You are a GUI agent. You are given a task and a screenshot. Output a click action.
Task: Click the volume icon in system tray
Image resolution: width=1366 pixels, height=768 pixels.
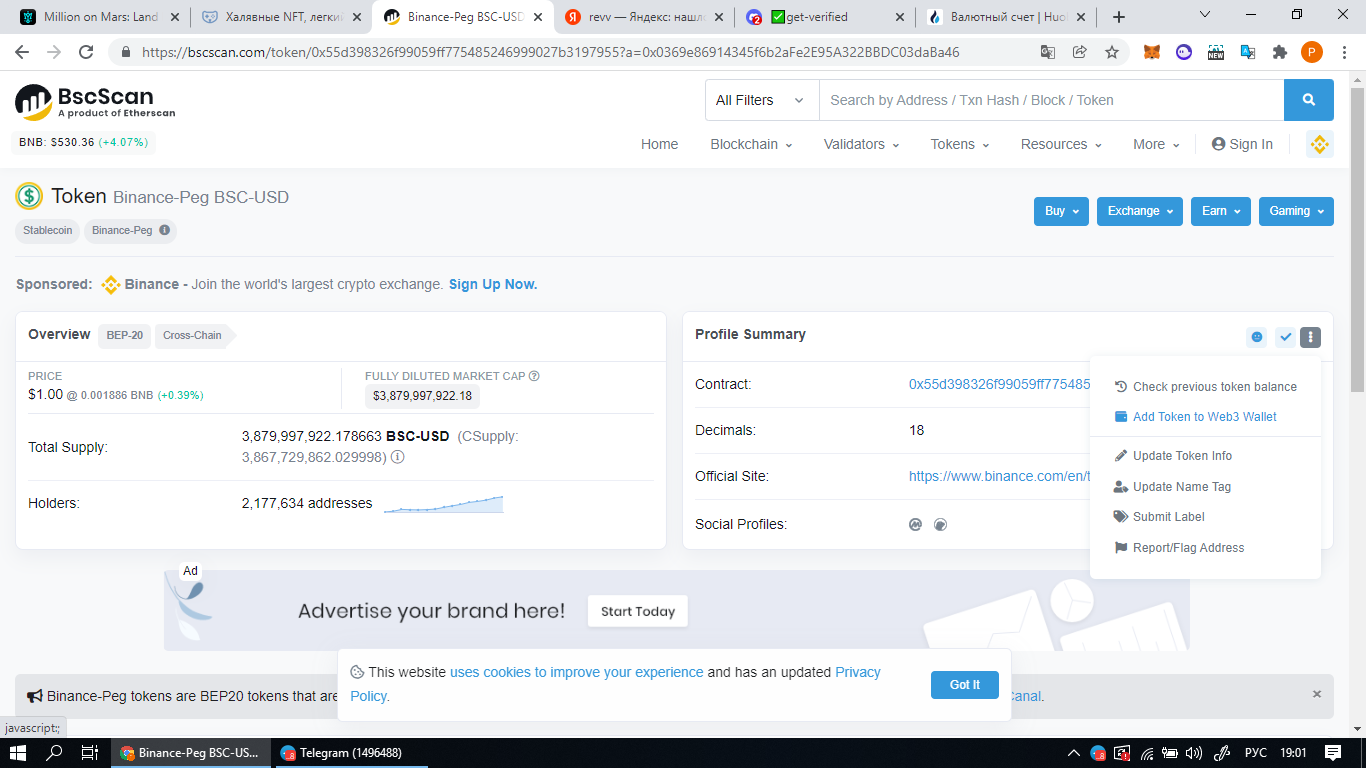[x=1194, y=753]
